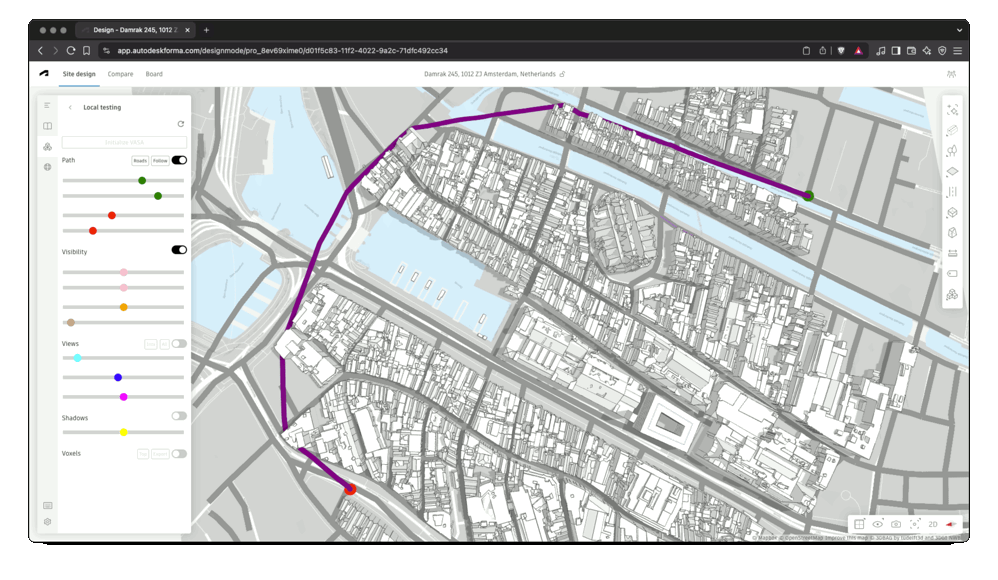Click the address link icon in header
The height and width of the screenshot is (580, 998).
click(x=562, y=74)
